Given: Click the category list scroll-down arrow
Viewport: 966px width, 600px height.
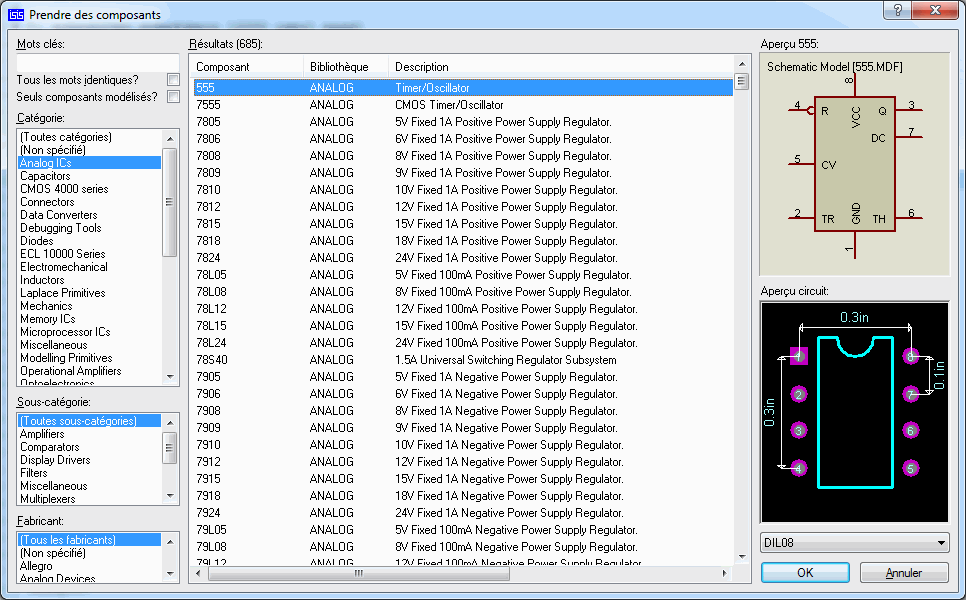Looking at the screenshot, I should pos(170,376).
